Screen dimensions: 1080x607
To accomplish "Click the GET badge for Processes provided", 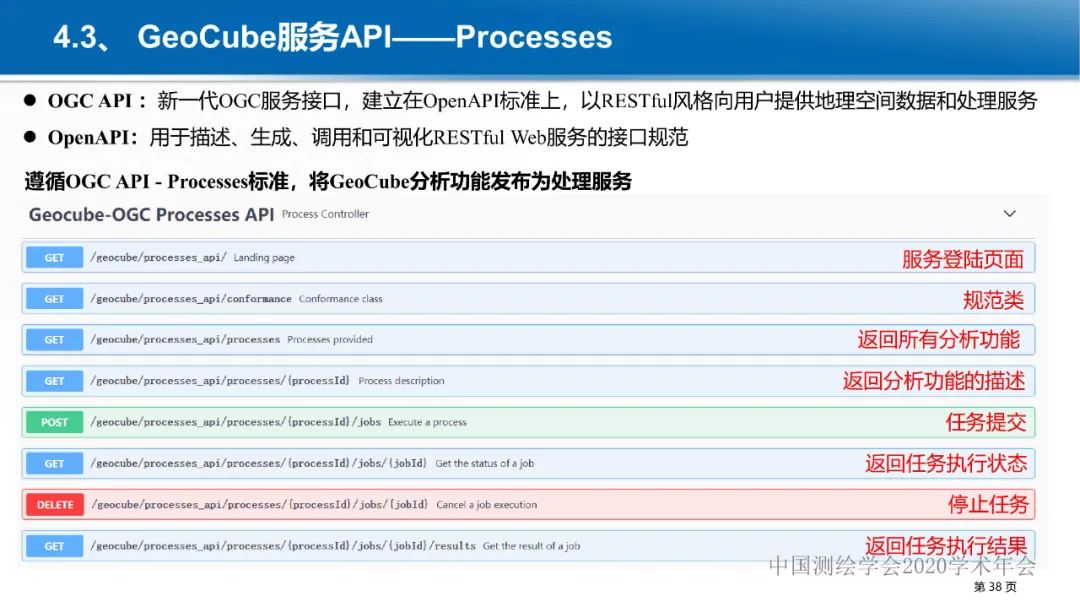I will 54,340.
